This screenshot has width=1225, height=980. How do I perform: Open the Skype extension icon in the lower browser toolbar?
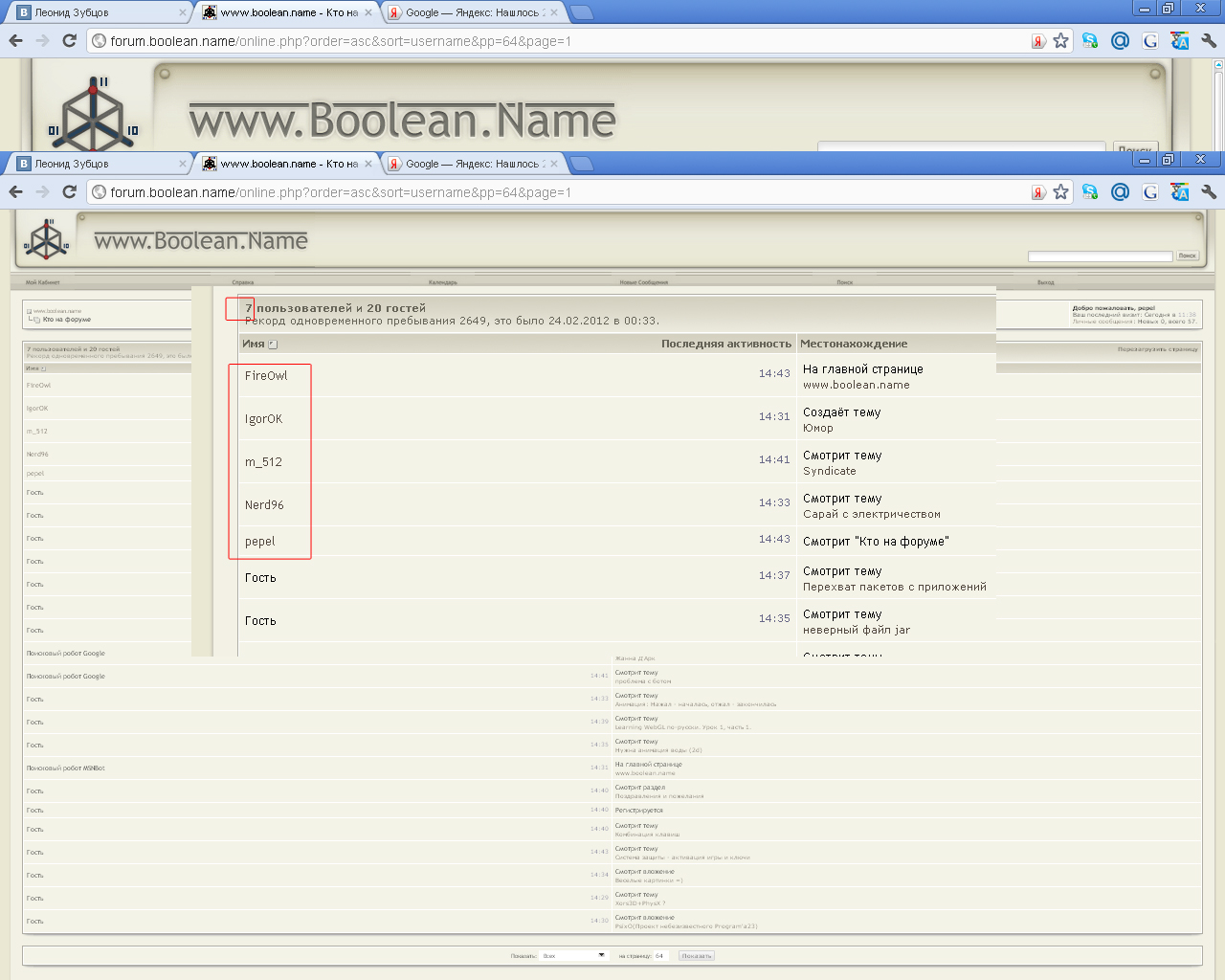pyautogui.click(x=1090, y=192)
